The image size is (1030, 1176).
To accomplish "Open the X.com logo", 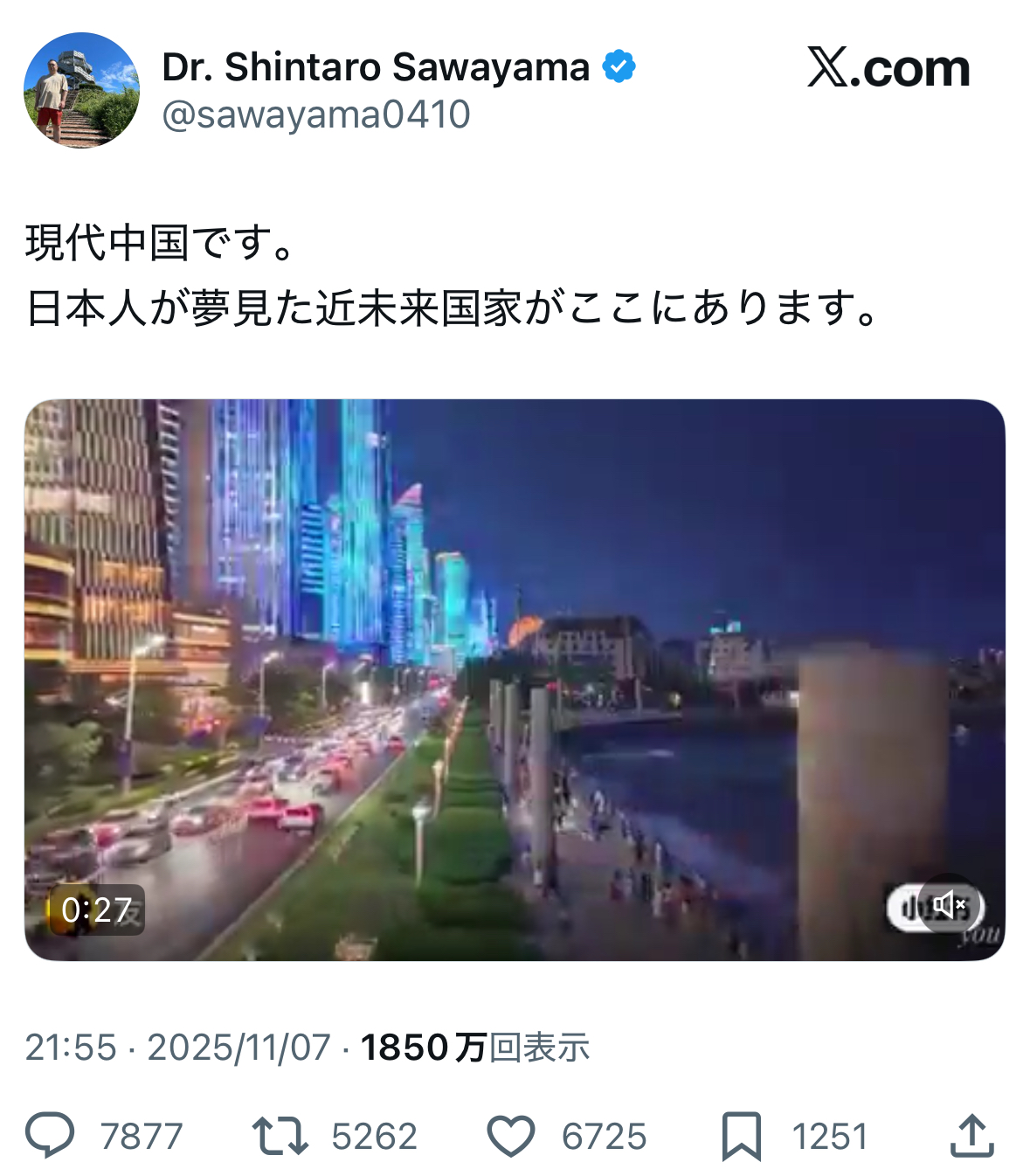I will (888, 68).
